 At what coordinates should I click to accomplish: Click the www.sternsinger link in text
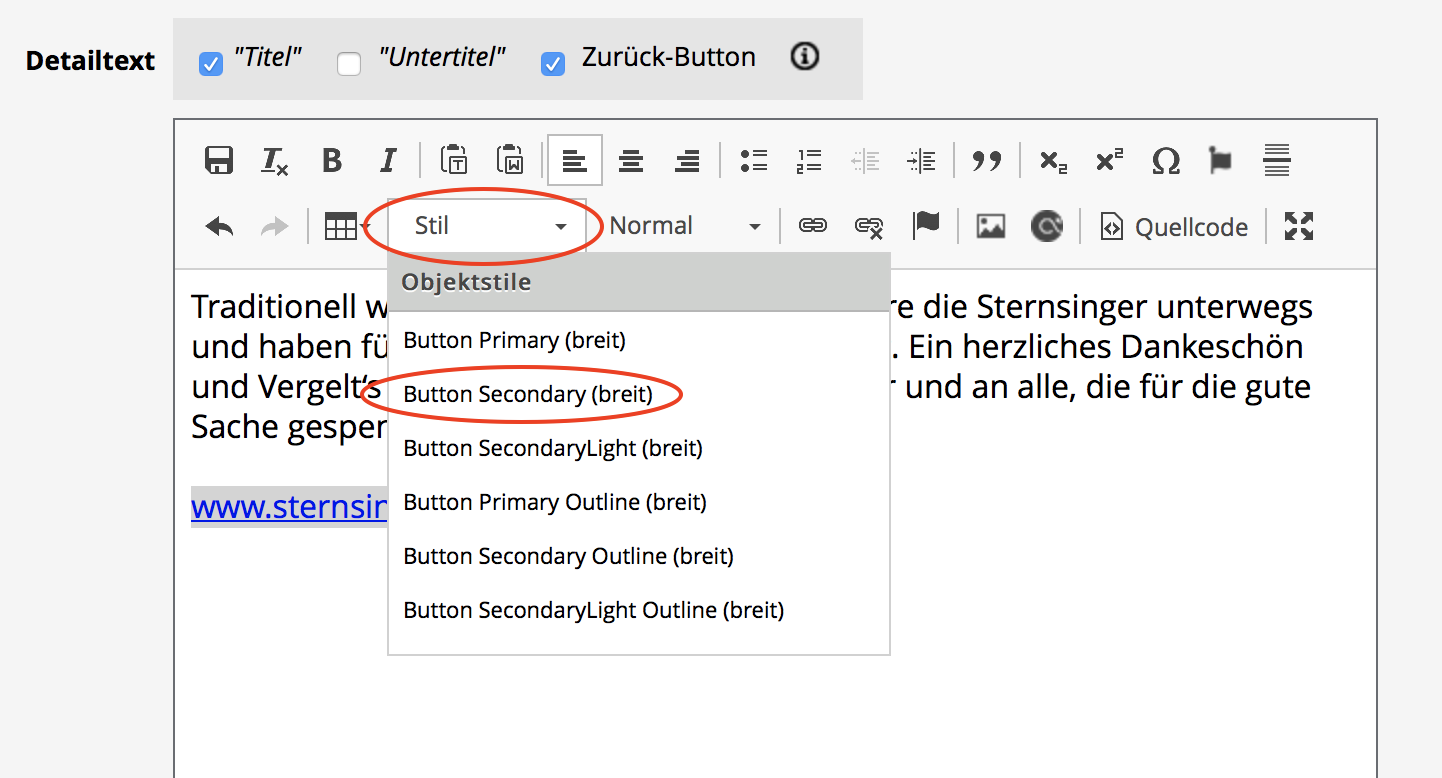[289, 508]
